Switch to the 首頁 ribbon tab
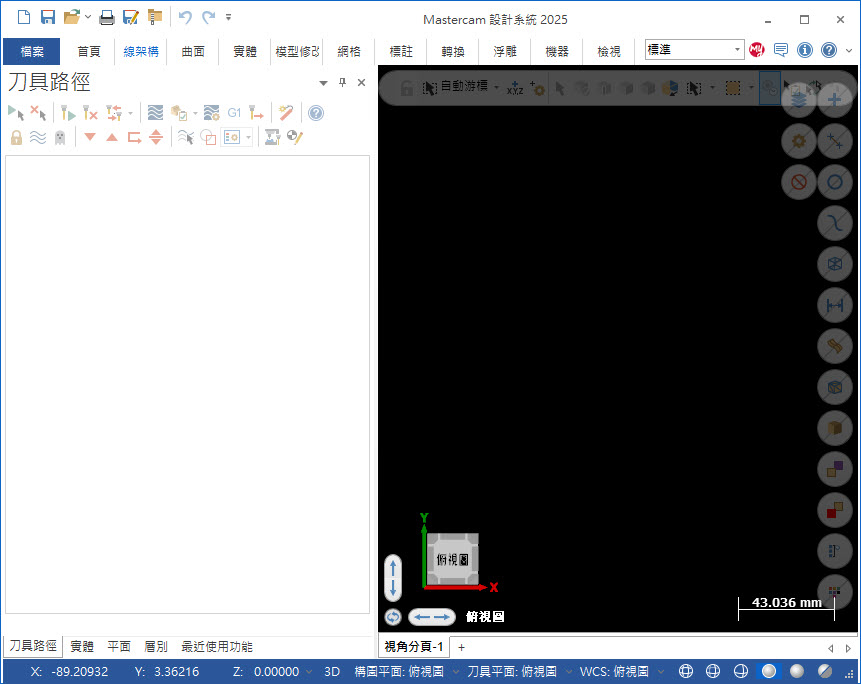 click(x=89, y=52)
